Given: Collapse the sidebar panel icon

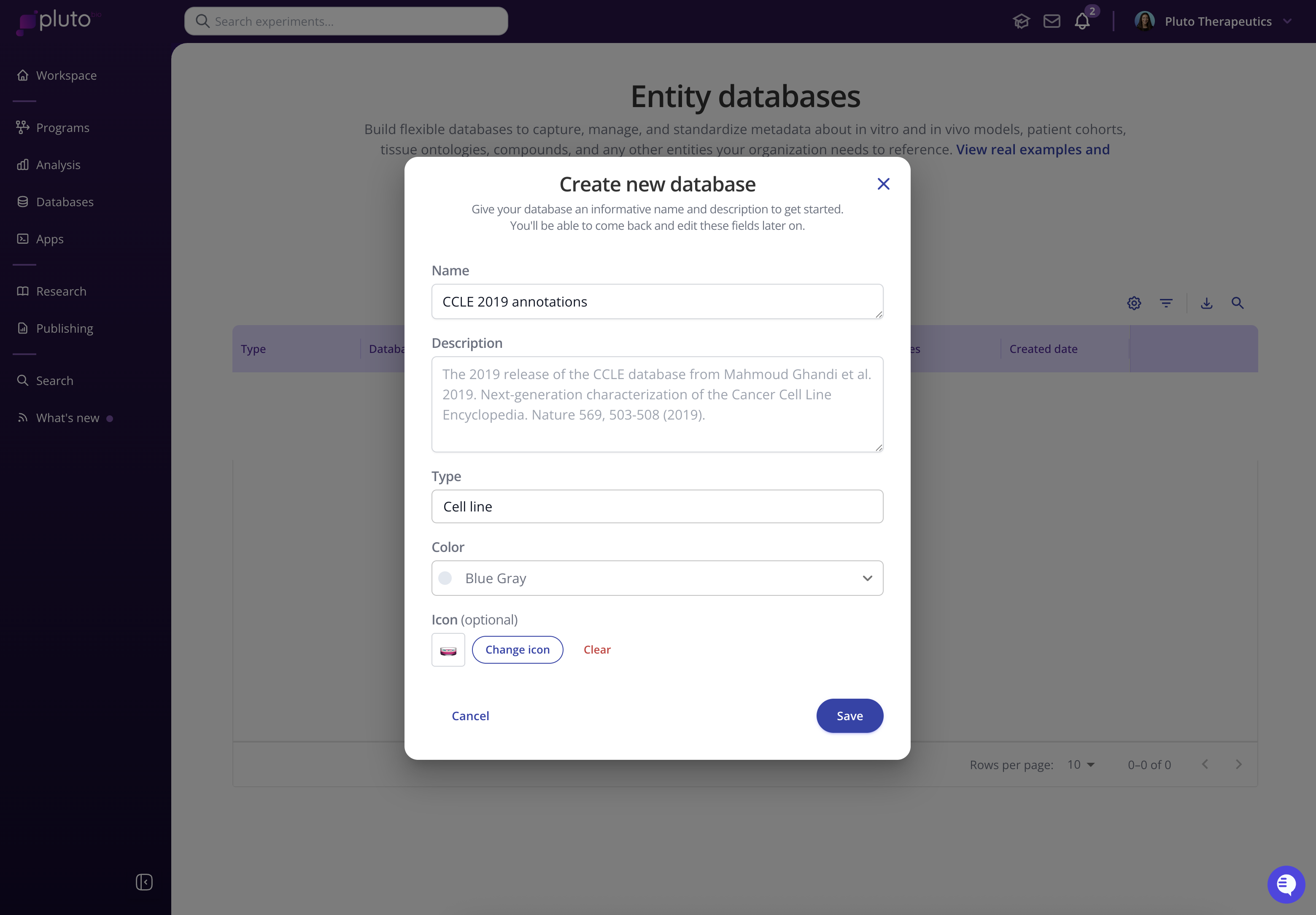Looking at the screenshot, I should coord(144,882).
